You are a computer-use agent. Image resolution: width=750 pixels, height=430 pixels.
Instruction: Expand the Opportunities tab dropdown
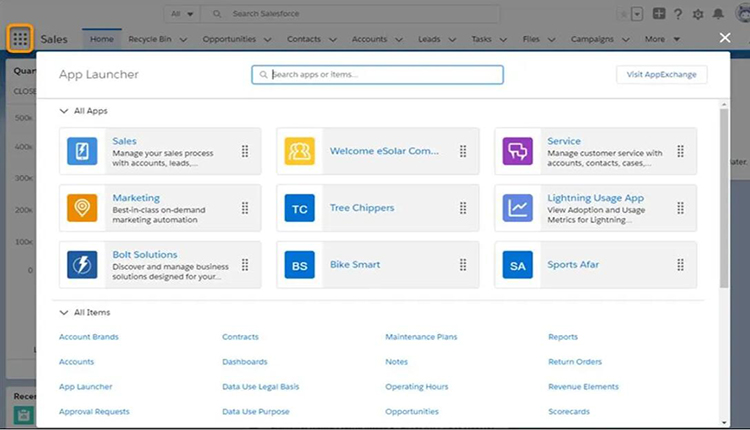tap(267, 40)
